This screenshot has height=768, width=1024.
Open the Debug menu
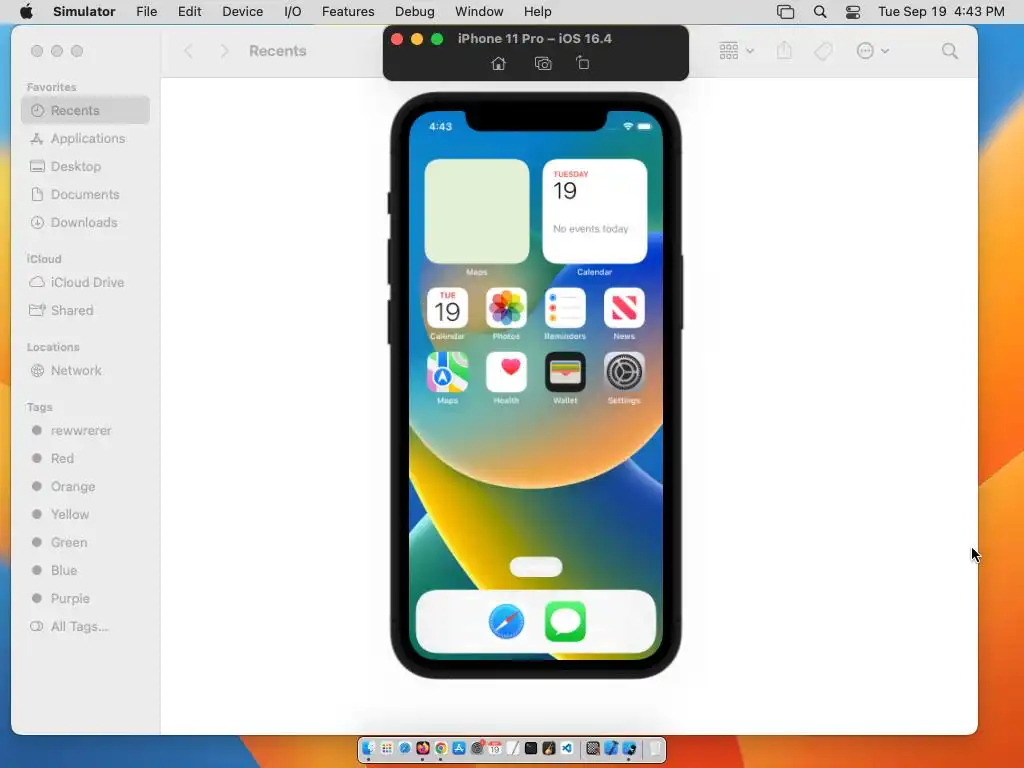pos(415,12)
